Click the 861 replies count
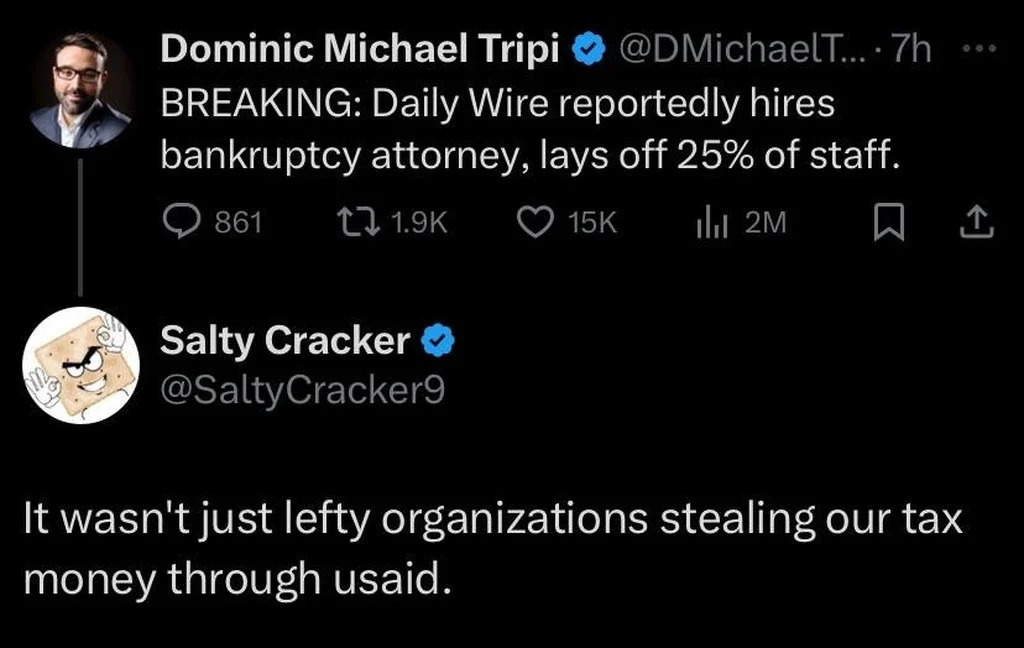The width and height of the screenshot is (1024, 648). (x=239, y=223)
